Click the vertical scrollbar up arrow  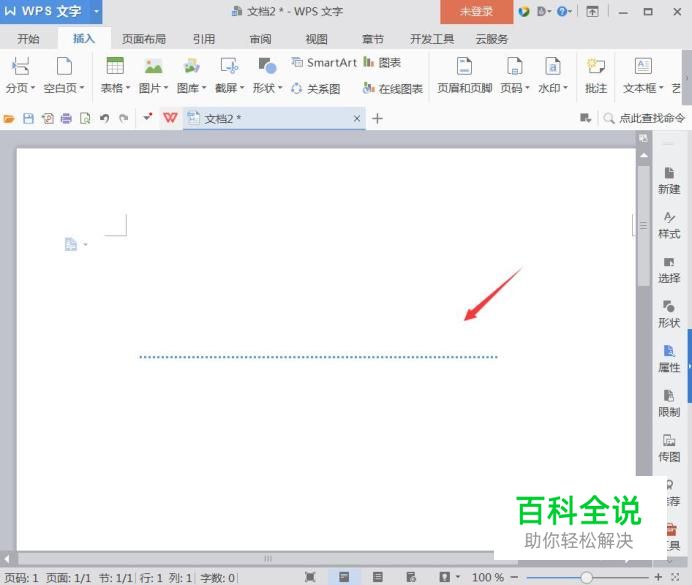click(644, 156)
